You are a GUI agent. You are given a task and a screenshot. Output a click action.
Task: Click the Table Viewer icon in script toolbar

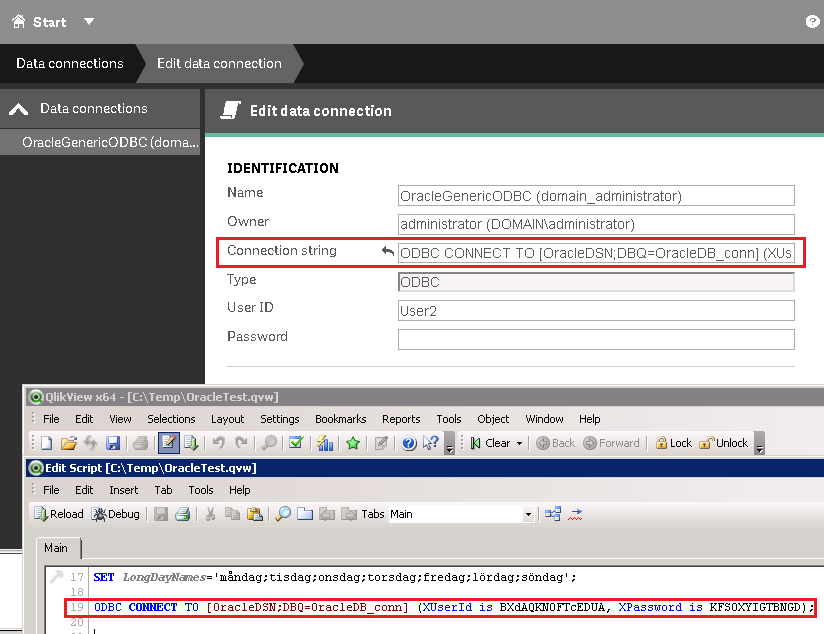[553, 514]
